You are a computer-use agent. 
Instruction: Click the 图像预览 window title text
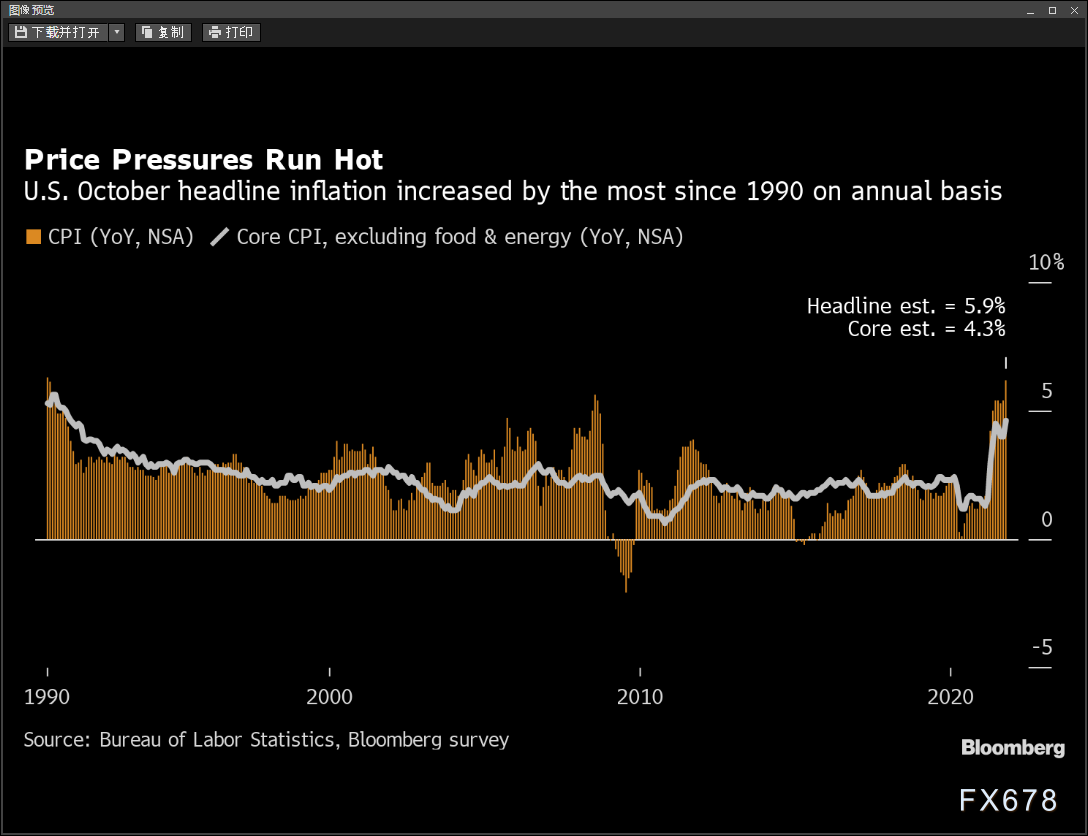[31, 10]
